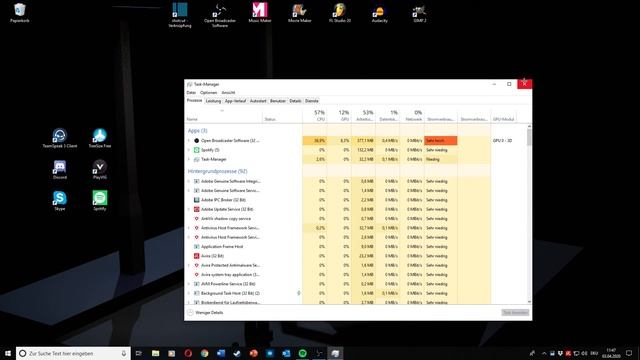This screenshot has height=360, width=640.
Task: Open the TreeSize Free desktop icon
Action: (x=100, y=138)
